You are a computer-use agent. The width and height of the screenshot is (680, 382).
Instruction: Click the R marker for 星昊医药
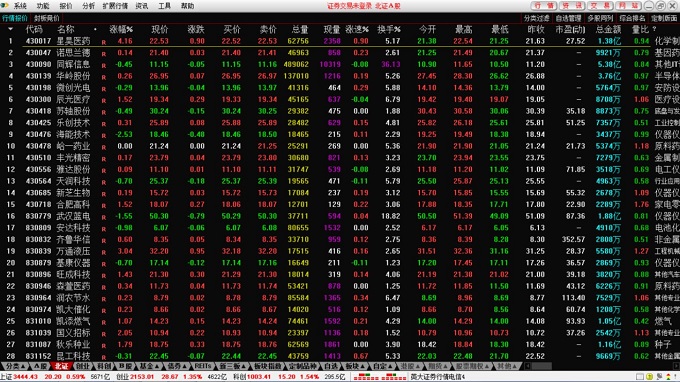(104, 42)
